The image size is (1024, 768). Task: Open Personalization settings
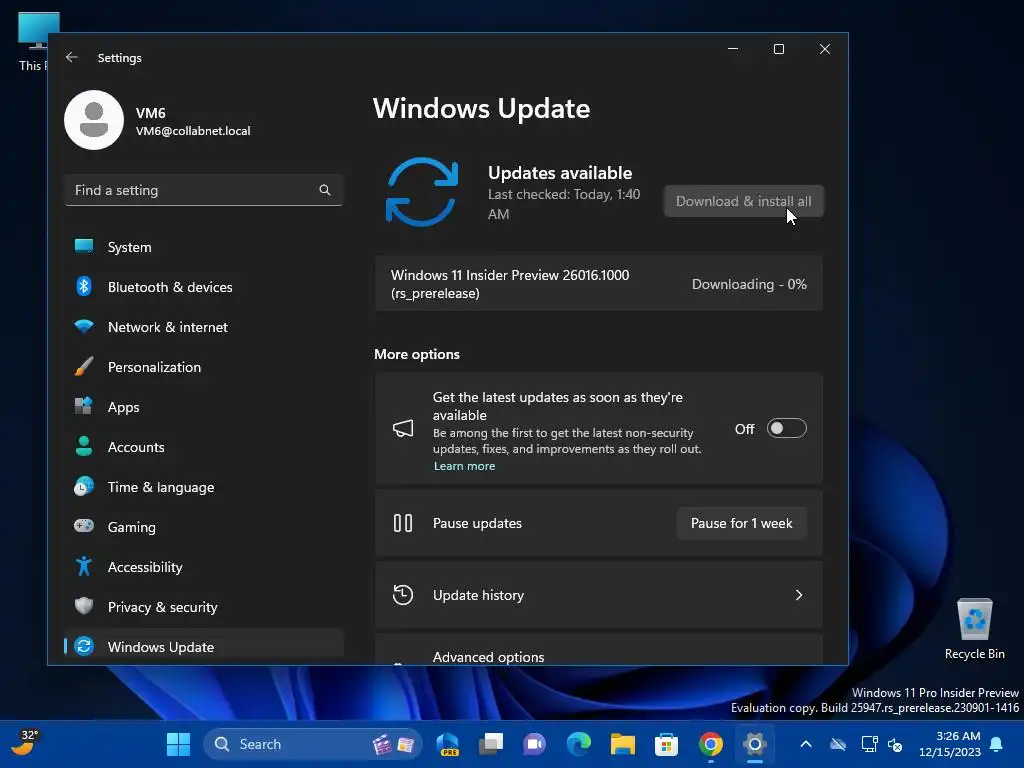(204, 367)
